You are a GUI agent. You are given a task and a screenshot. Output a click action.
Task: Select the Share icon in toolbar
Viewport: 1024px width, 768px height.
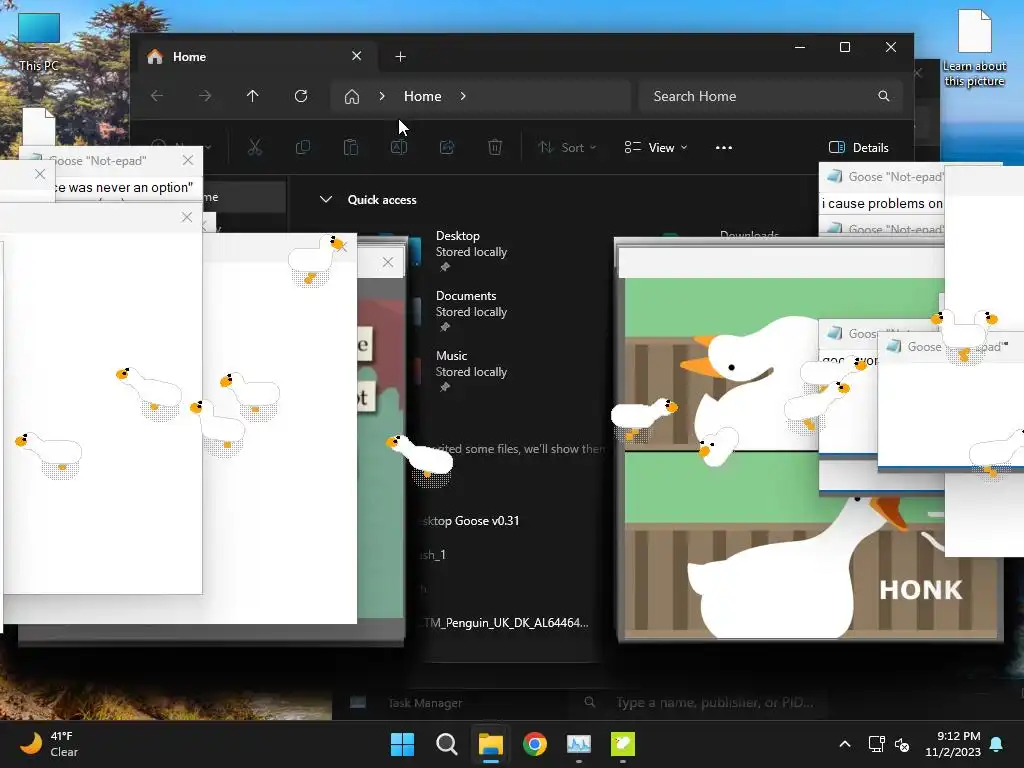tap(447, 148)
